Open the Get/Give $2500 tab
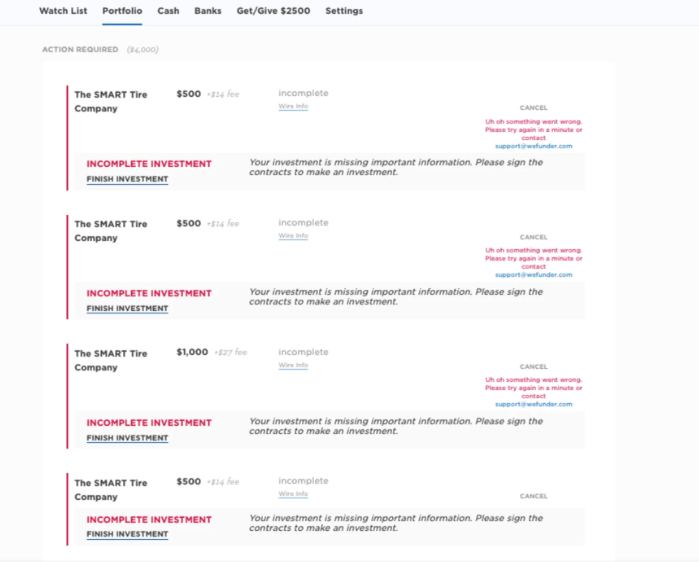 tap(273, 11)
